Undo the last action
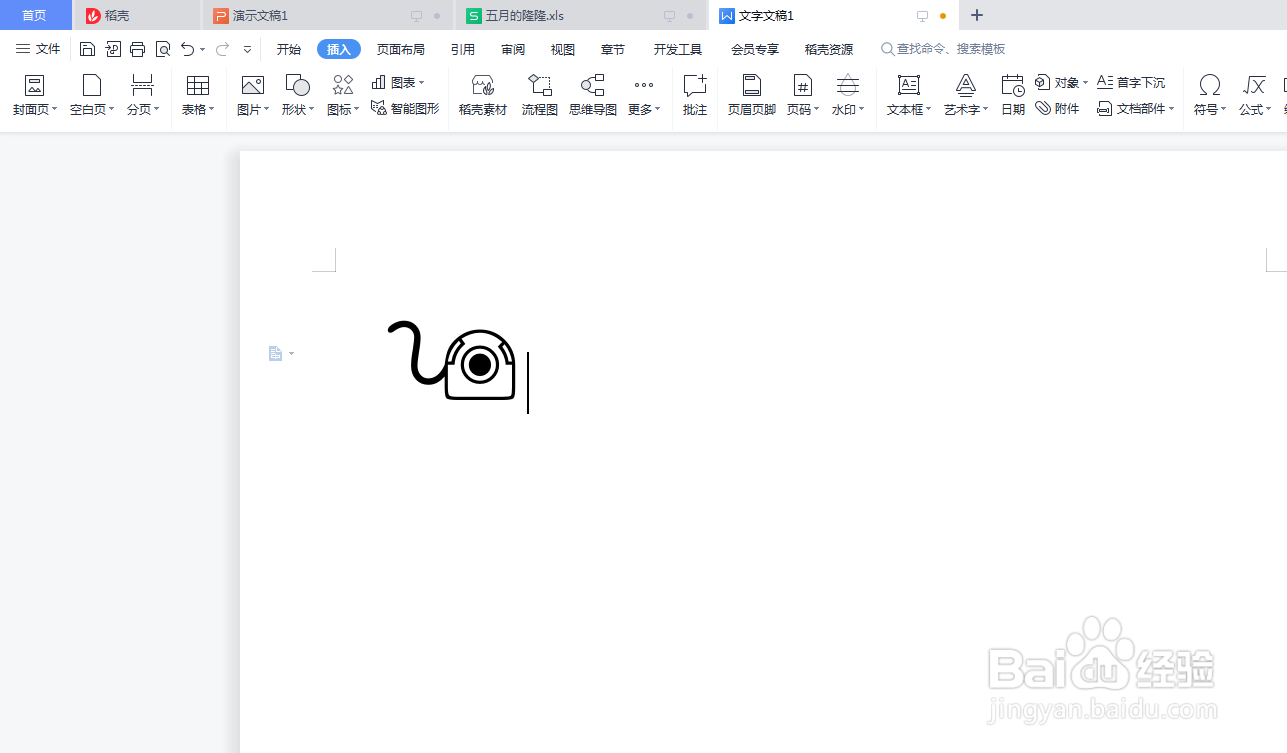The image size is (1287, 753). click(187, 48)
